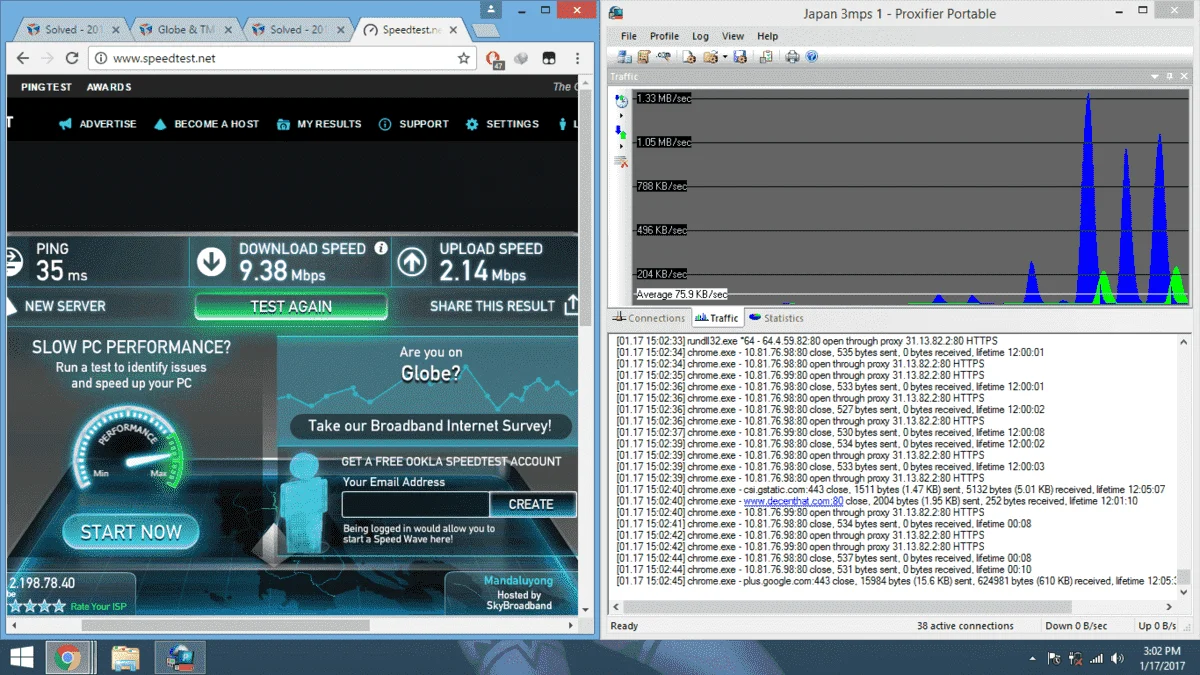Close the Traffic pane with its X
The width and height of the screenshot is (1200, 675).
tap(1182, 77)
